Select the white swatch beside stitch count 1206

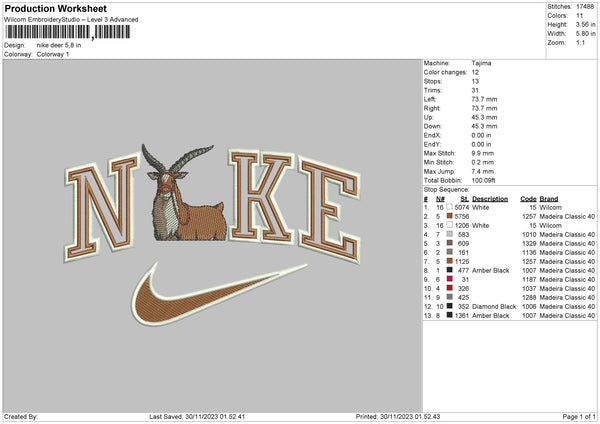tap(450, 225)
